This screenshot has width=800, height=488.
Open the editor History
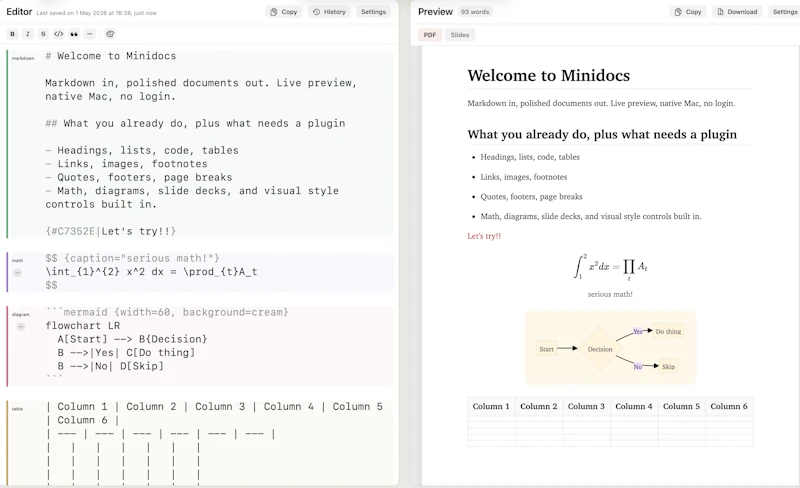click(x=329, y=12)
